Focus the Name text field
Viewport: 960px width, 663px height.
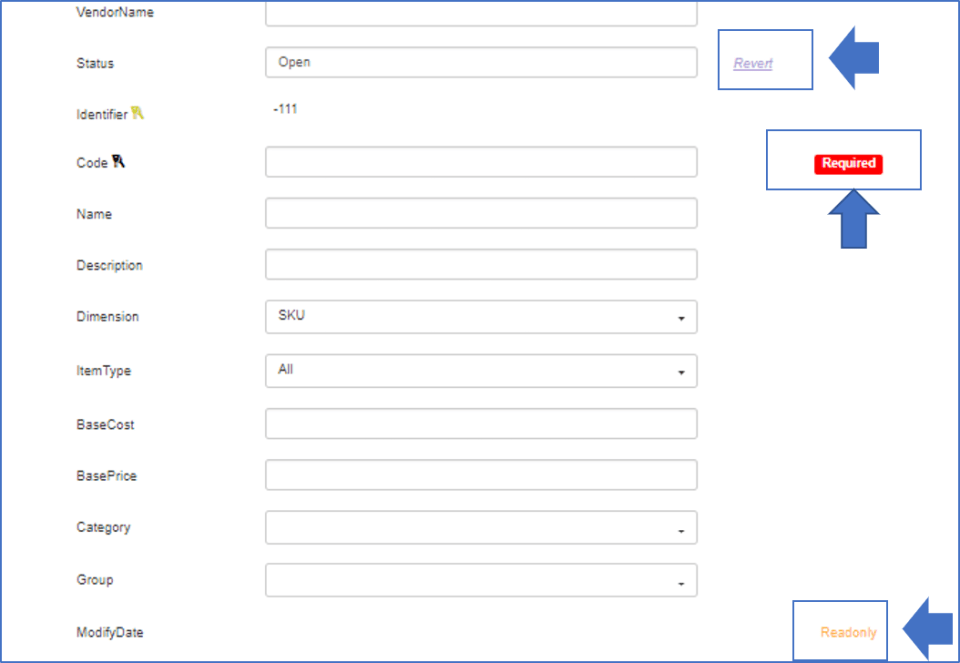point(481,214)
